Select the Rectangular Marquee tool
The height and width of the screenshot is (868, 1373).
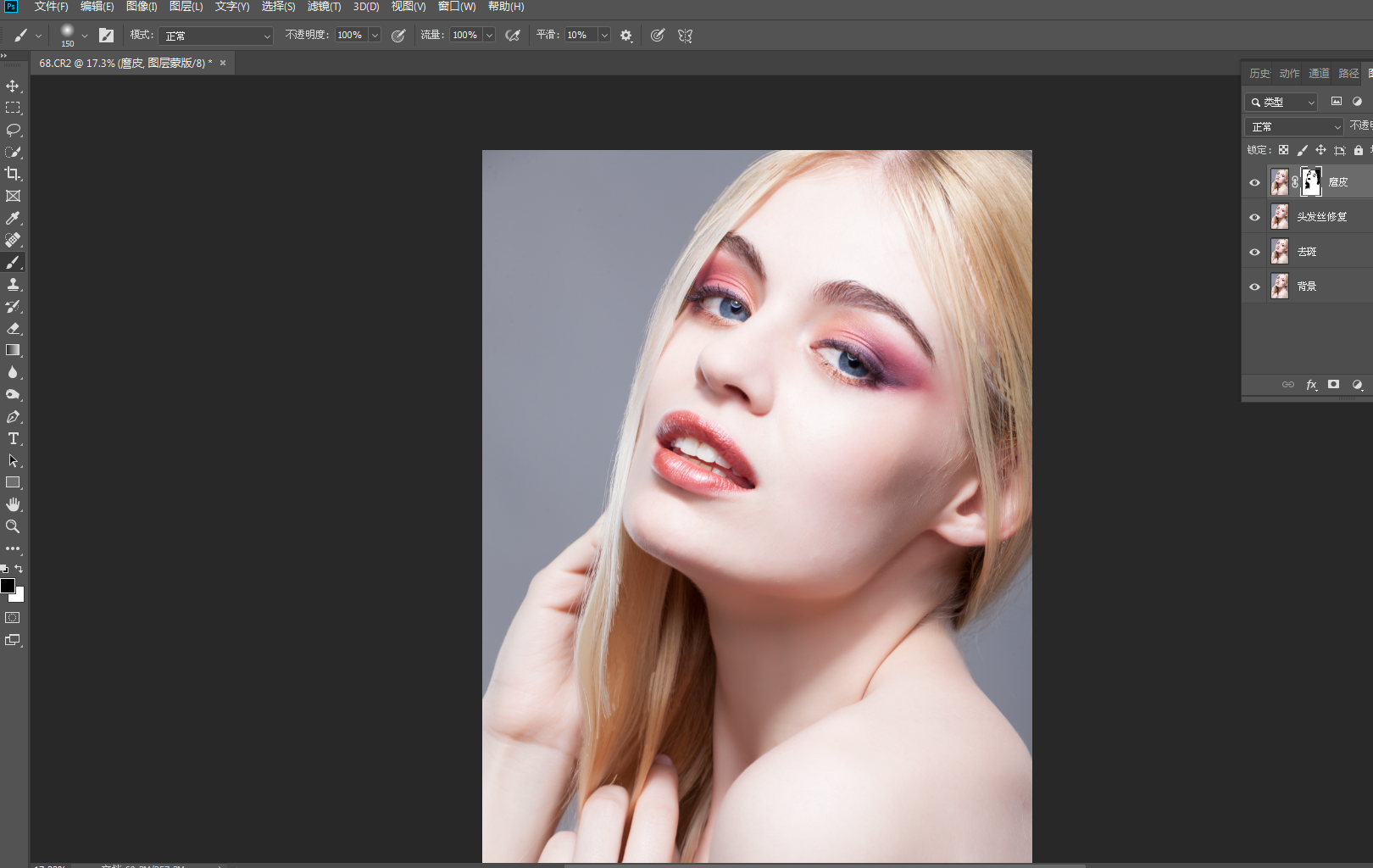pyautogui.click(x=13, y=108)
